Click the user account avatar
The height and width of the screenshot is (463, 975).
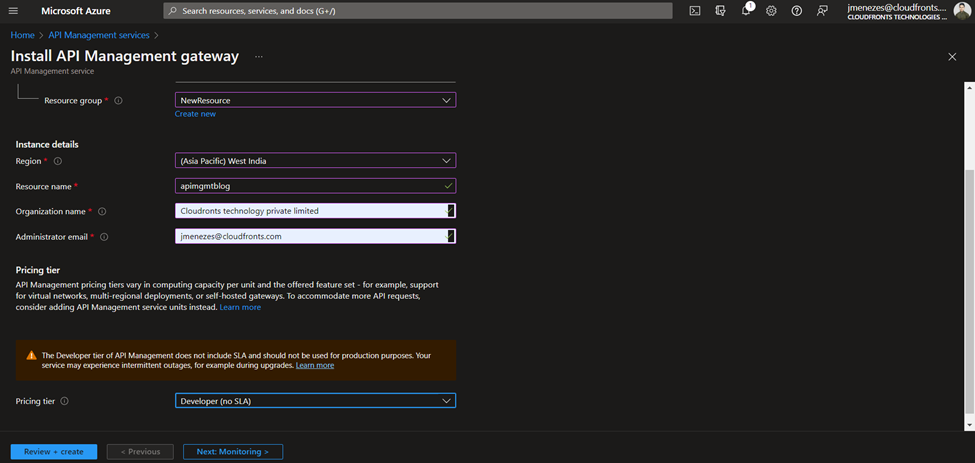(x=961, y=11)
